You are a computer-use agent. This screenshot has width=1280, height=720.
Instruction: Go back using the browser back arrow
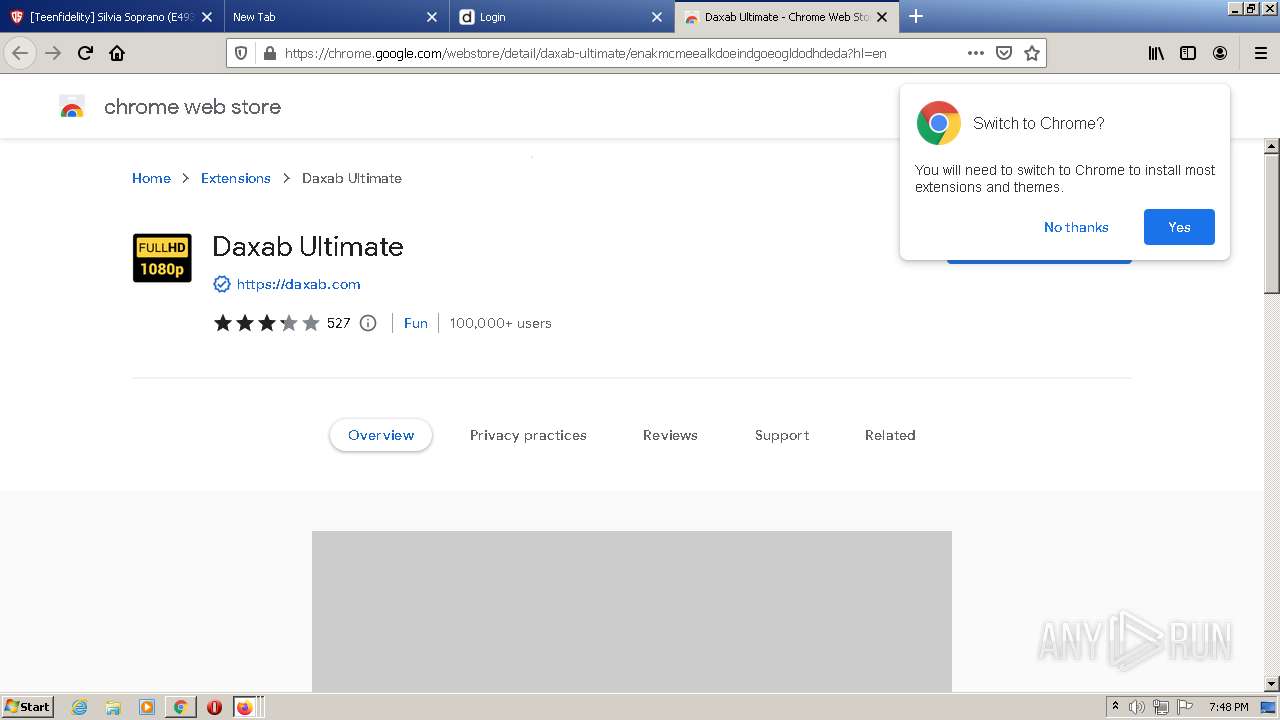pos(20,53)
